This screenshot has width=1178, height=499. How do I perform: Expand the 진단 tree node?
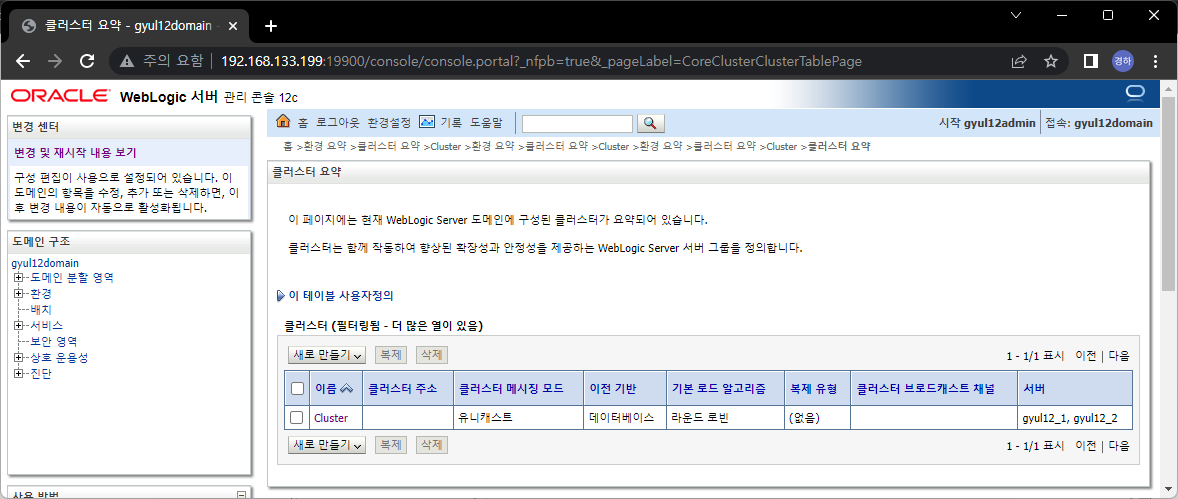(18, 373)
